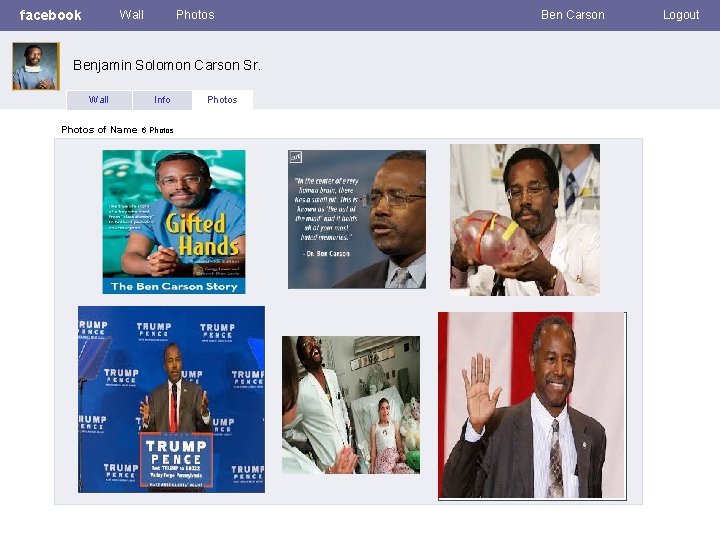Switch to the Info profile tab
This screenshot has height=540, width=720.
tap(162, 100)
